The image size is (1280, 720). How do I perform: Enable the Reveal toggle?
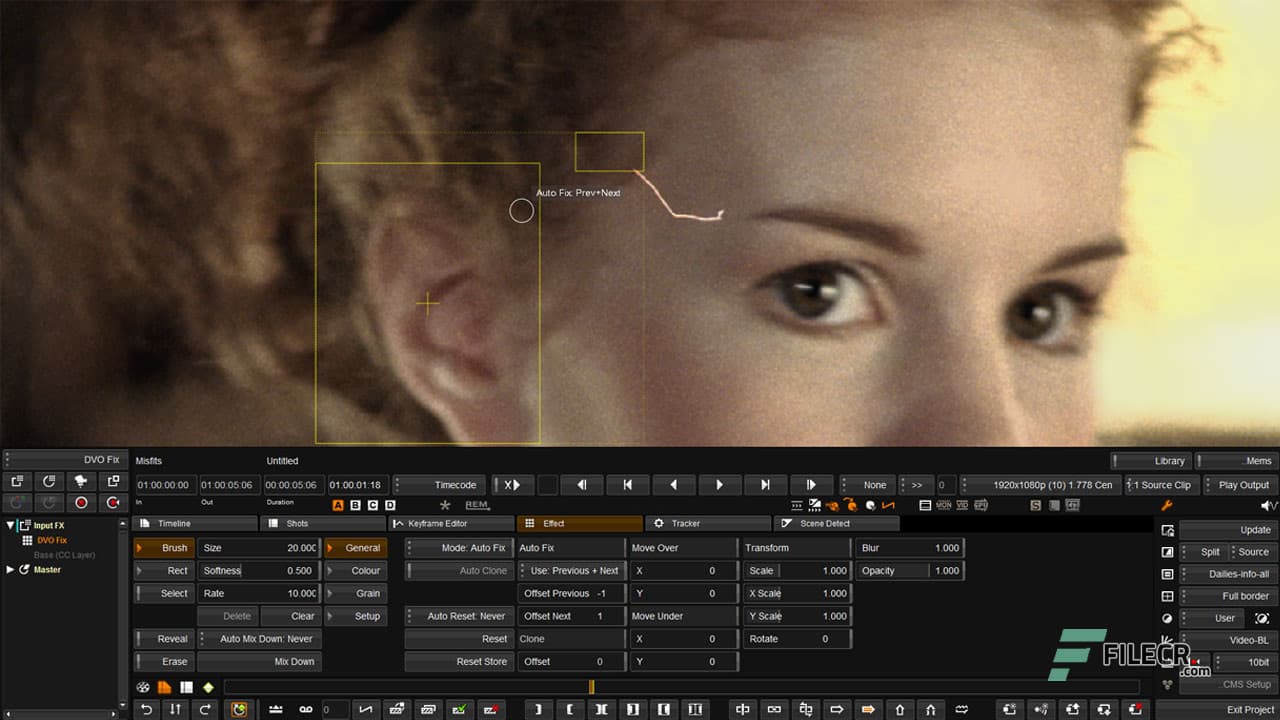[x=165, y=639]
